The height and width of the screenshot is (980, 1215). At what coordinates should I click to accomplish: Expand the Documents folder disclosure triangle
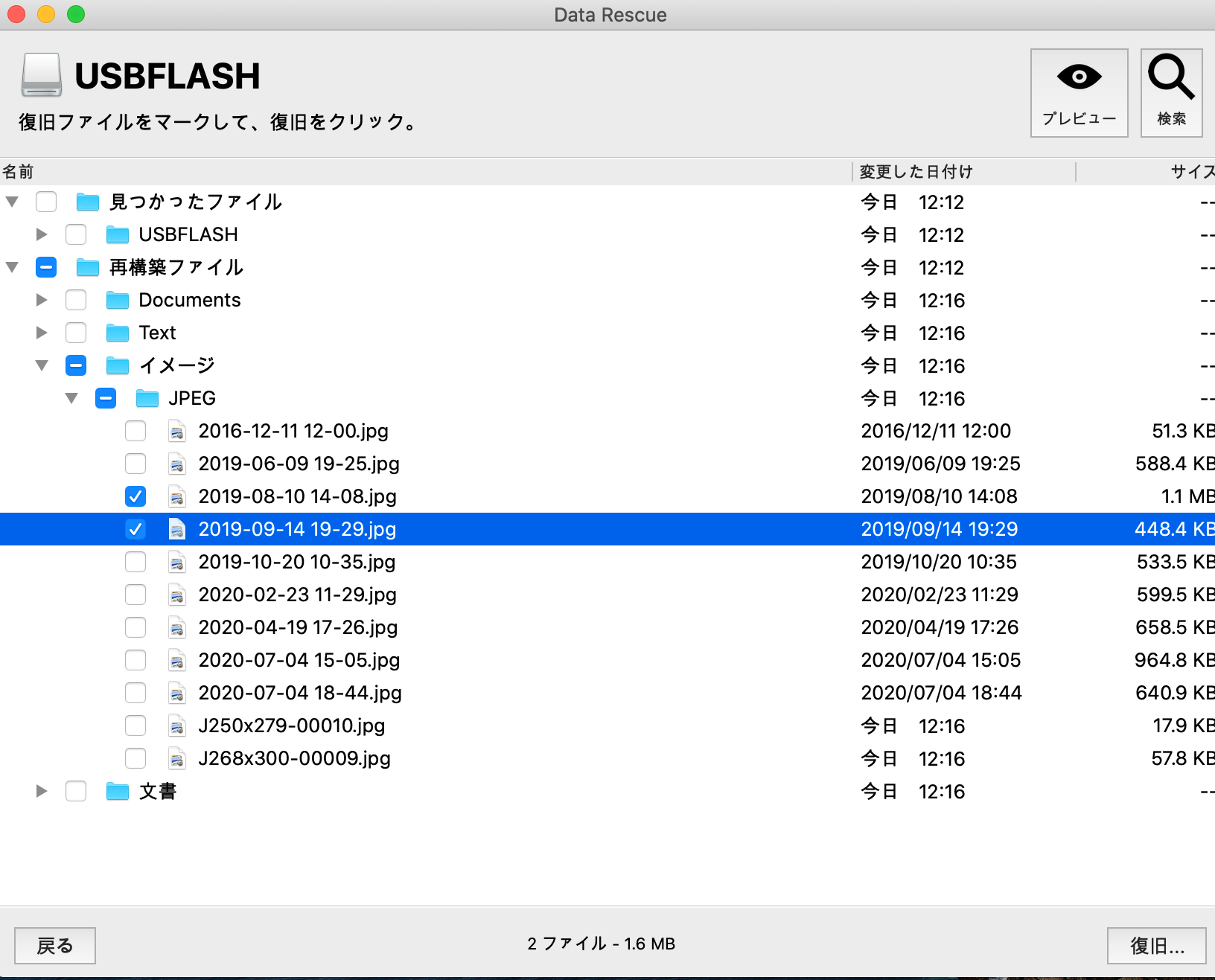pyautogui.click(x=42, y=300)
